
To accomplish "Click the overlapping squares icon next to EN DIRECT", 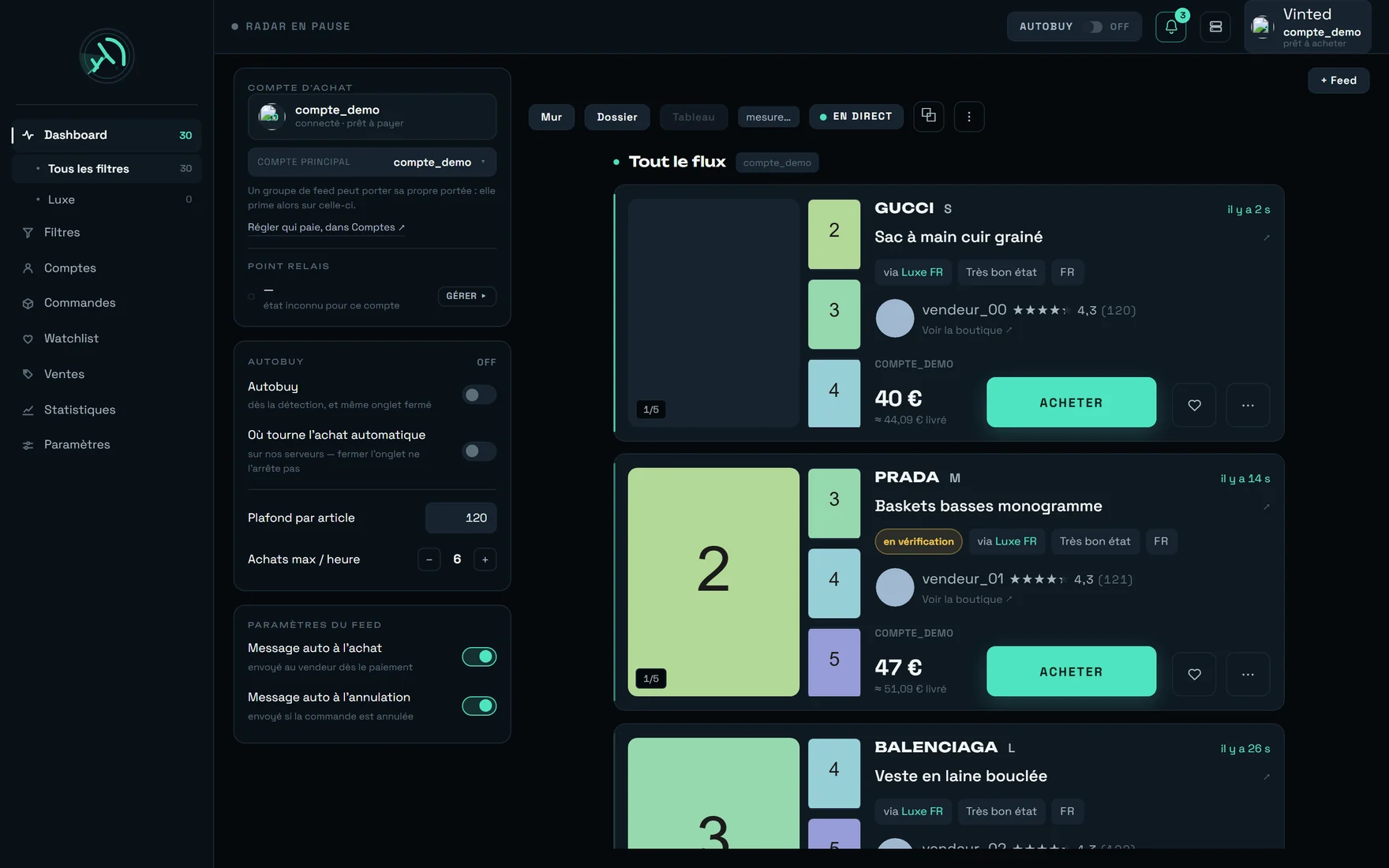I will [x=929, y=116].
